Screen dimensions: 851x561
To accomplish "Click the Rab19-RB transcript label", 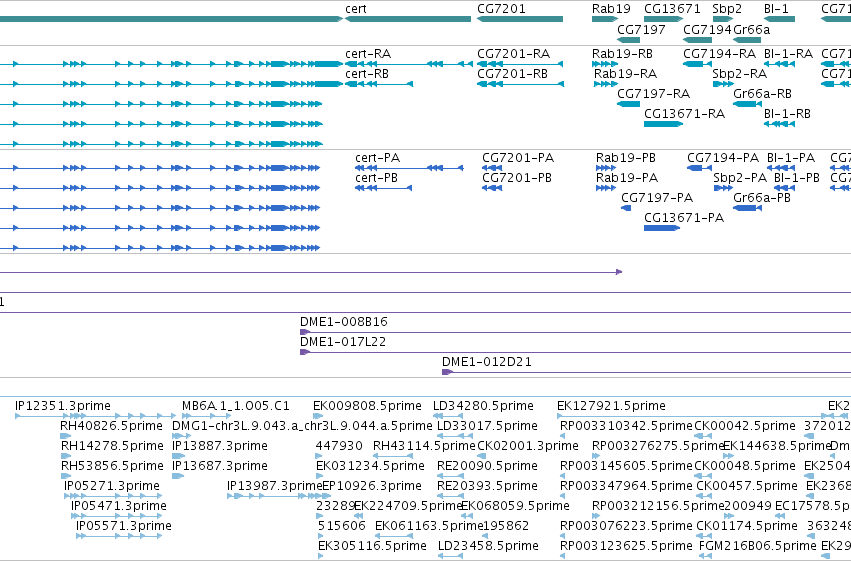I will pos(622,54).
